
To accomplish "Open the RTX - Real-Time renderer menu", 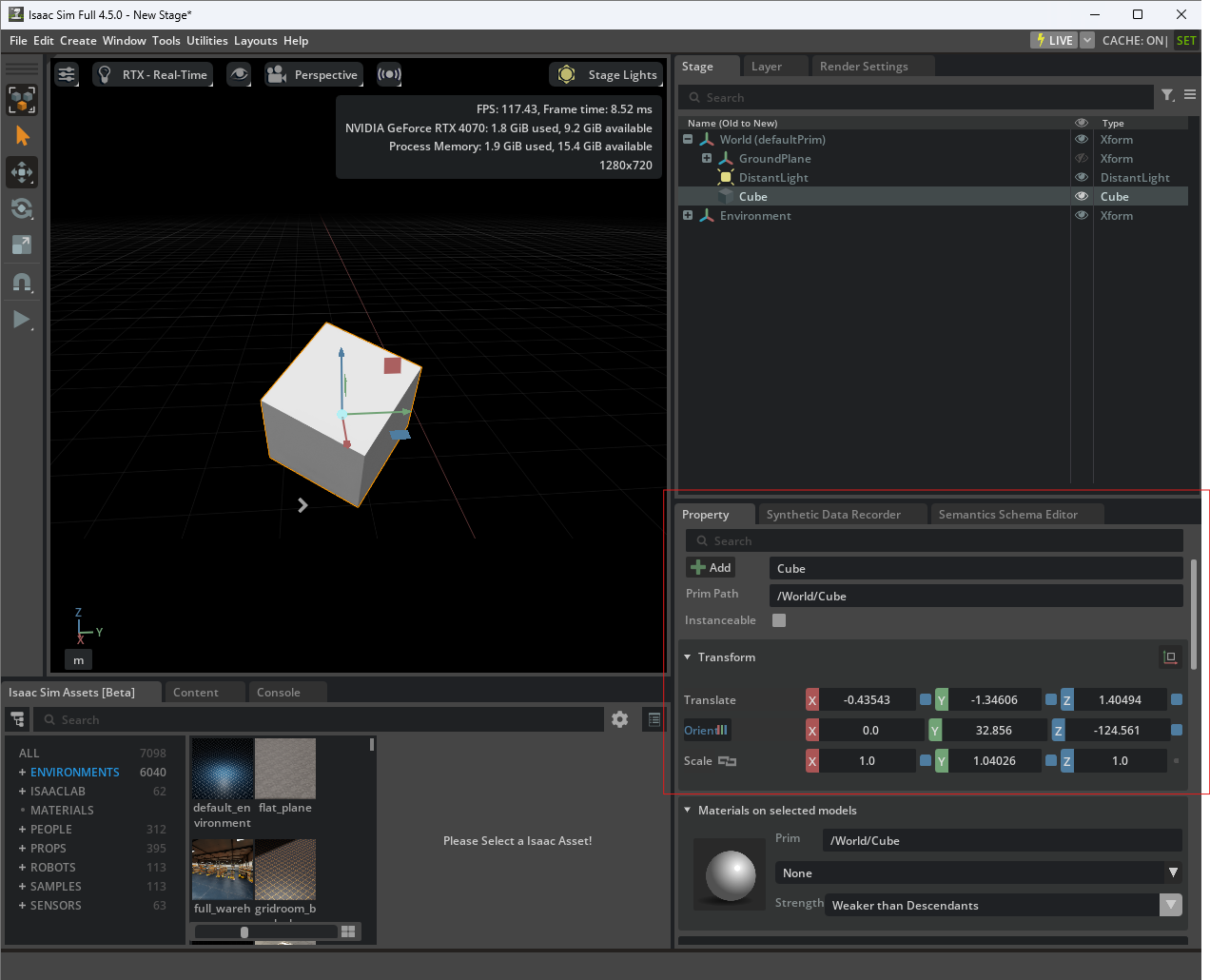I will 152,74.
